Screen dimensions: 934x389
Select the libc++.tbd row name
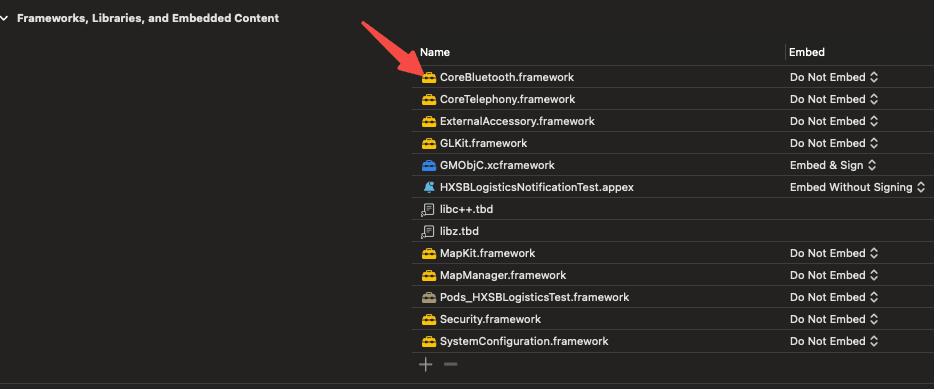(466, 210)
